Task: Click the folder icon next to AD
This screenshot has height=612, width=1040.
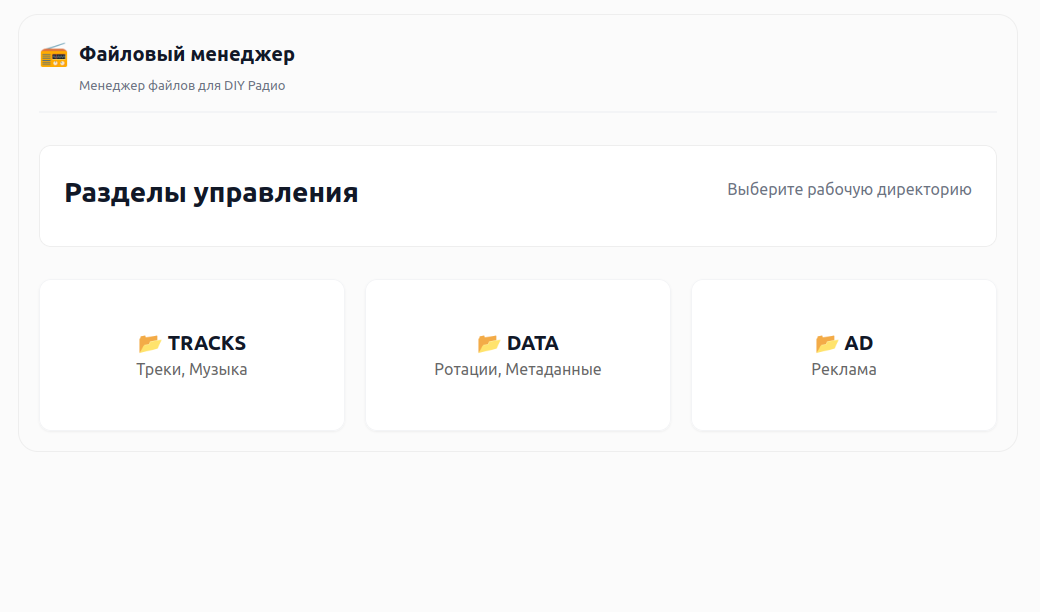Action: point(827,343)
